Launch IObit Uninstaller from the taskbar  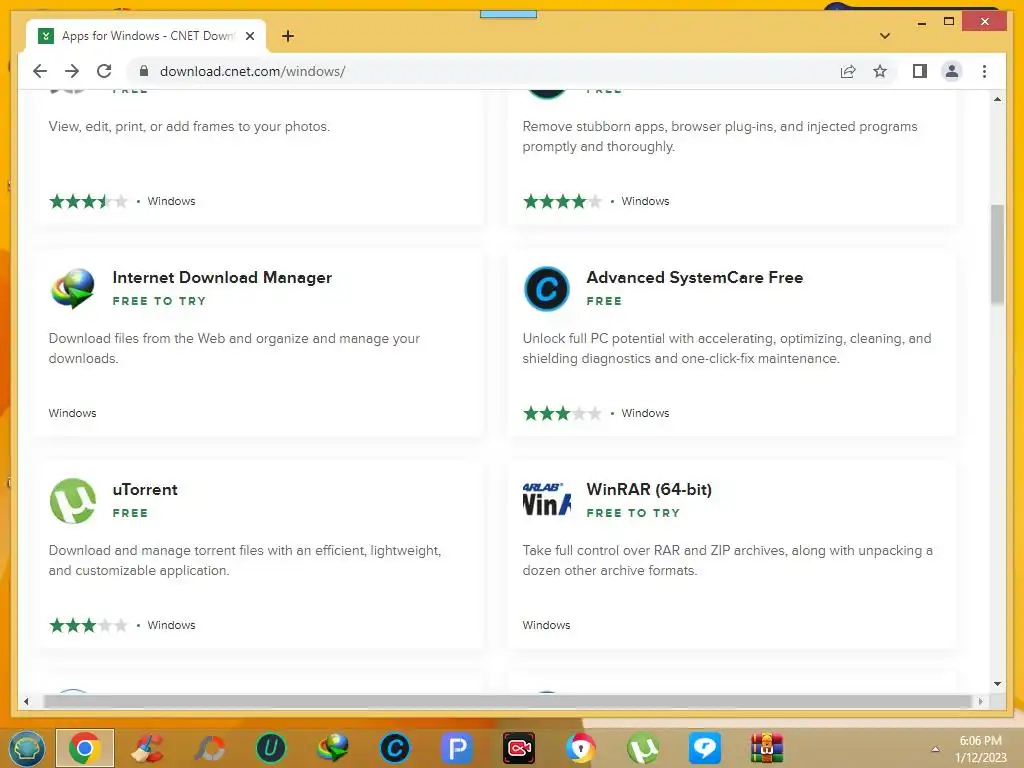click(x=270, y=748)
